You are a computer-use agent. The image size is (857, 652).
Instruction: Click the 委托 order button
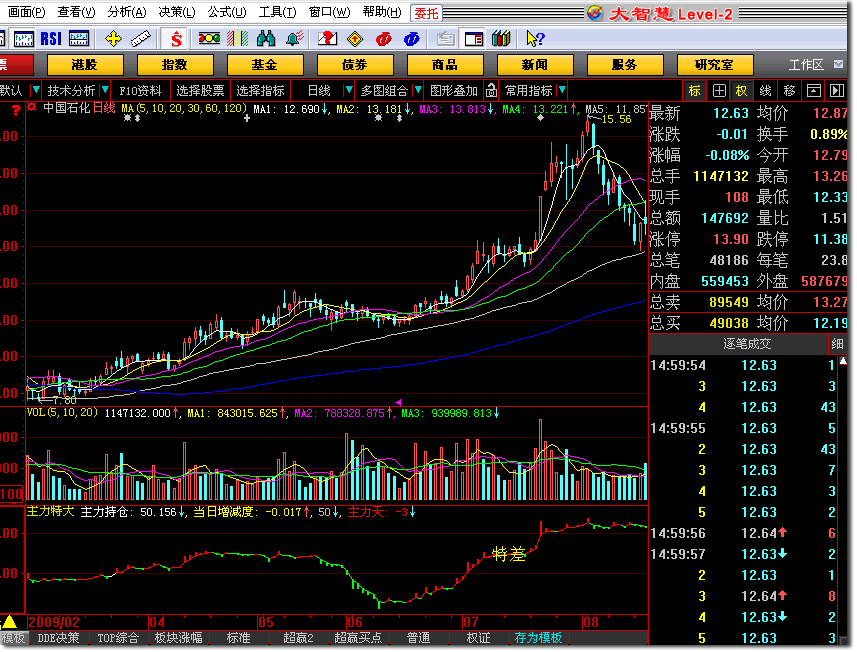coord(426,13)
